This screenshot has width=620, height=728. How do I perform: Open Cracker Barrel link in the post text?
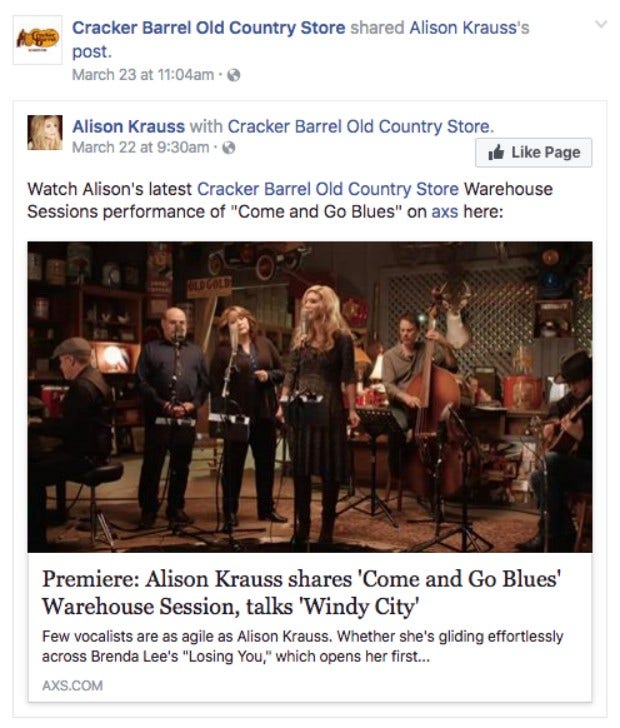[328, 189]
